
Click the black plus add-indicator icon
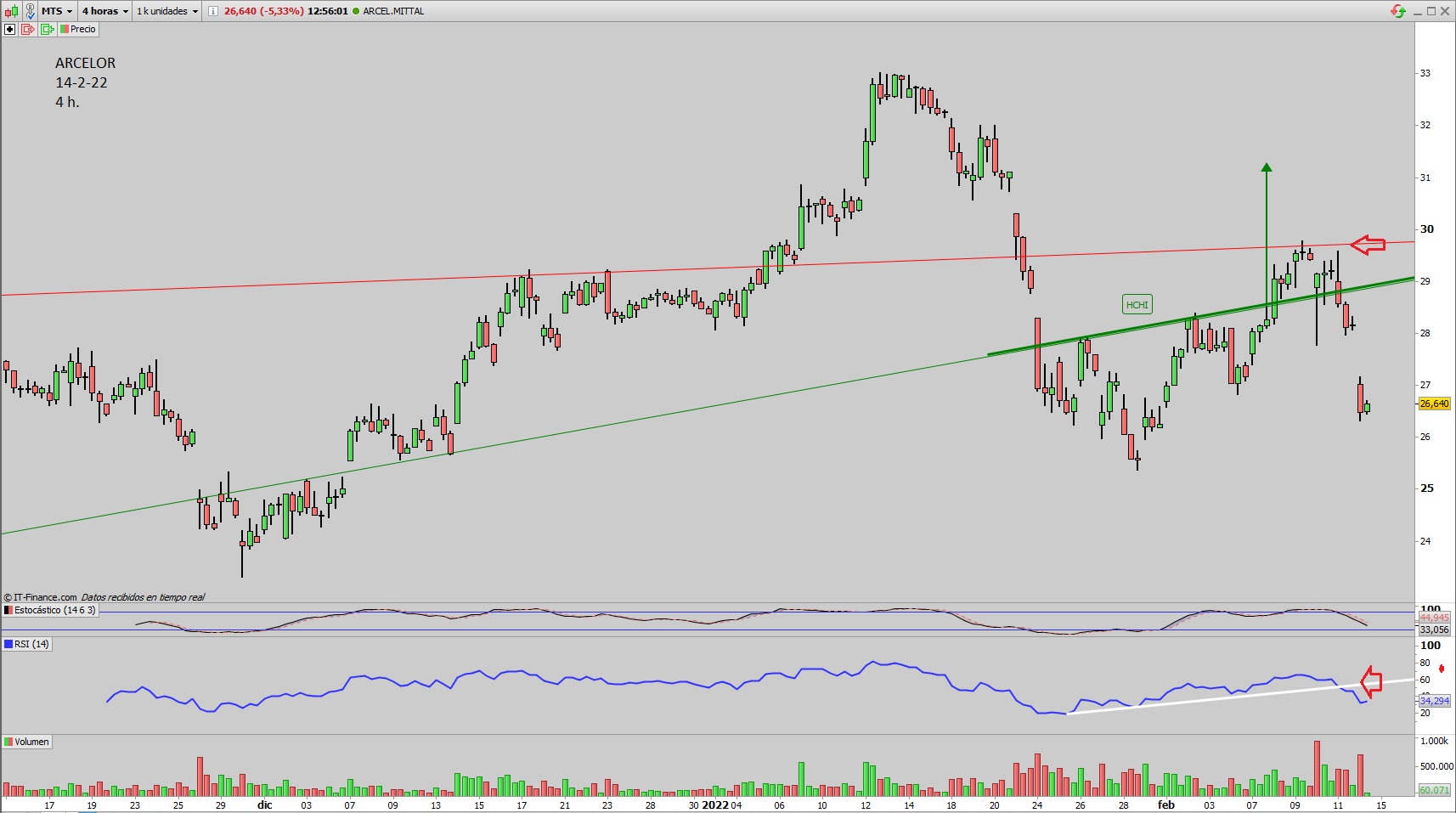[x=10, y=29]
